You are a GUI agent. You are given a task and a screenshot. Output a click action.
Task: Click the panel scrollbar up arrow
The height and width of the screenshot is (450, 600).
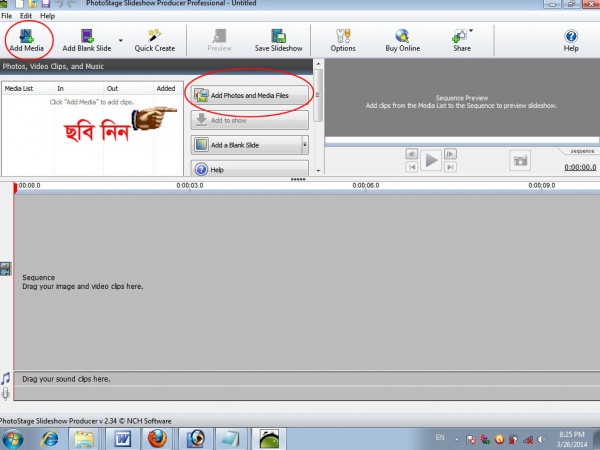pyautogui.click(x=318, y=64)
